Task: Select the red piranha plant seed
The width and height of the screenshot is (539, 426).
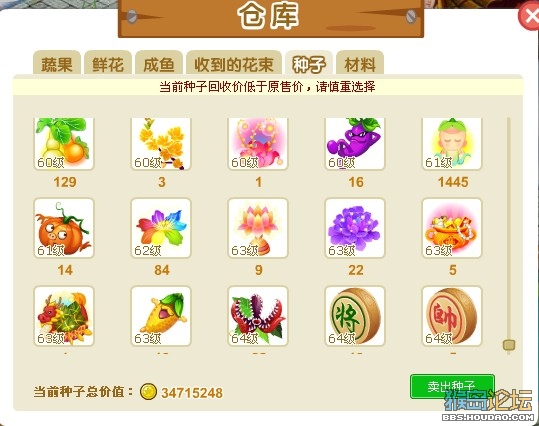Action: [x=258, y=316]
